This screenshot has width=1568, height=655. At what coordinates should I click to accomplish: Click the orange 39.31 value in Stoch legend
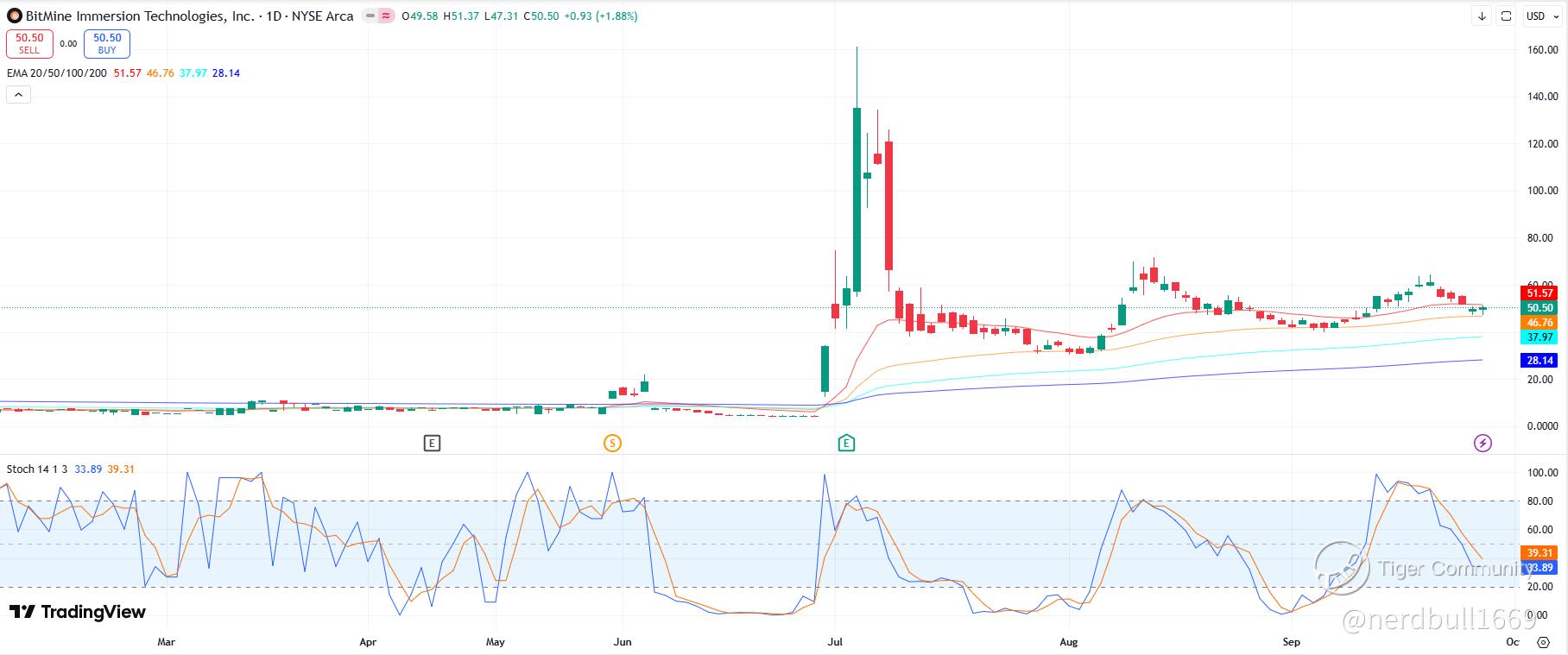121,469
